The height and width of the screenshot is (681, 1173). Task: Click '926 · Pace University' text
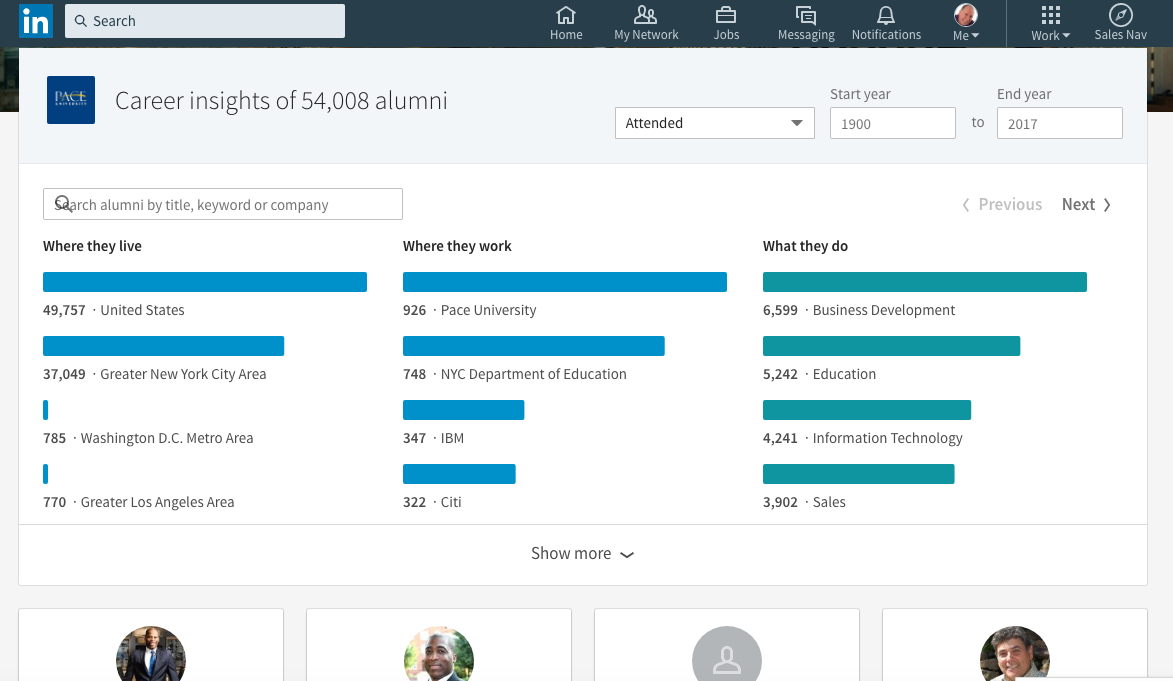tap(470, 310)
